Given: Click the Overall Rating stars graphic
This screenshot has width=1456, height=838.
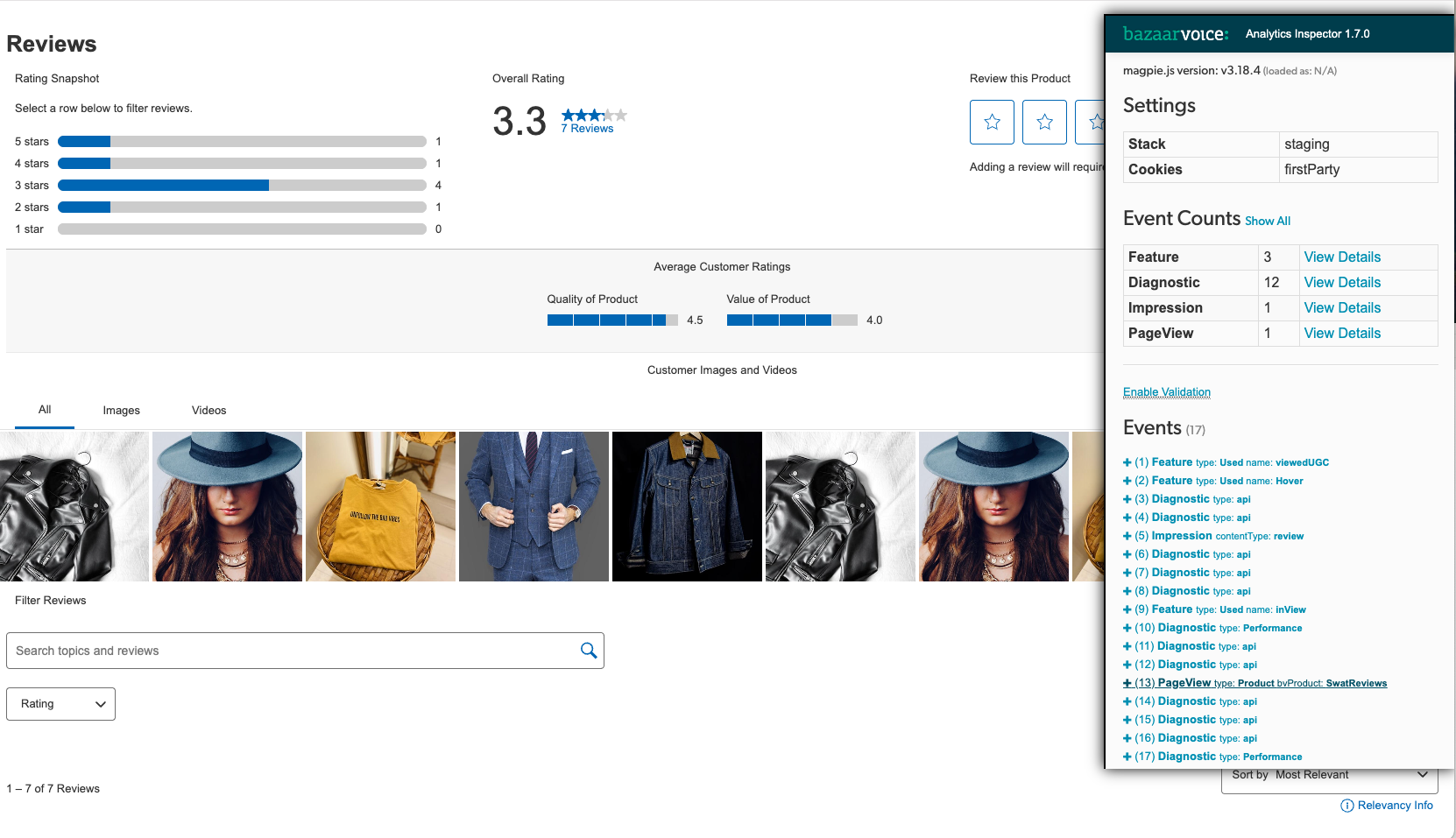Looking at the screenshot, I should point(594,115).
